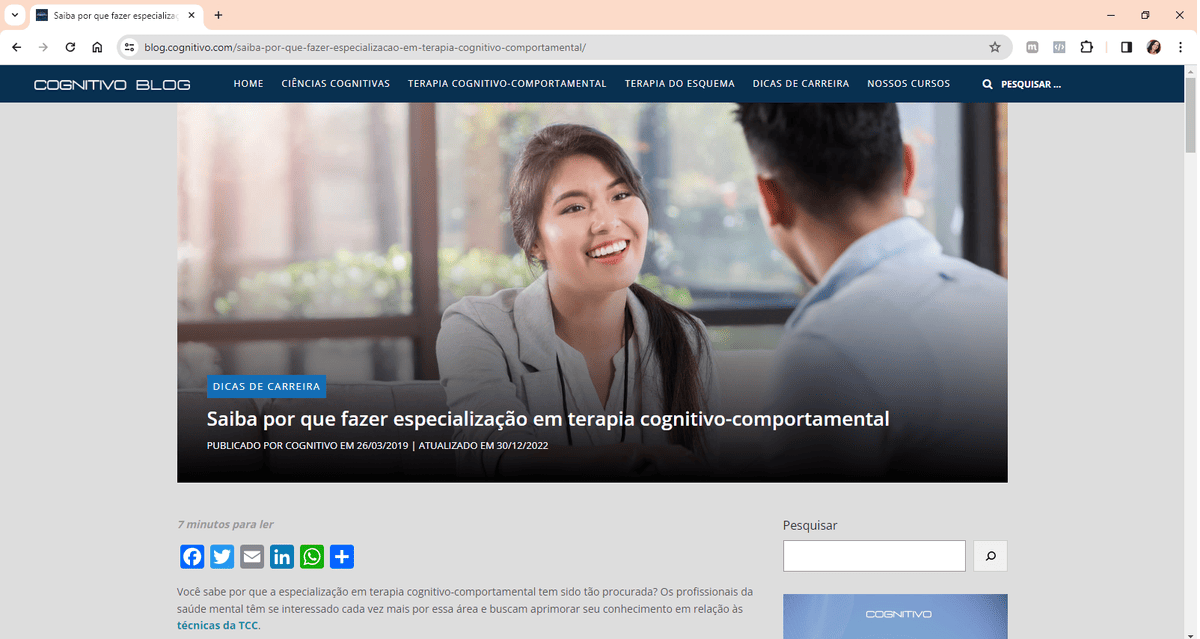The height and width of the screenshot is (639, 1200).
Task: Open the browser side panel
Action: click(x=1126, y=47)
